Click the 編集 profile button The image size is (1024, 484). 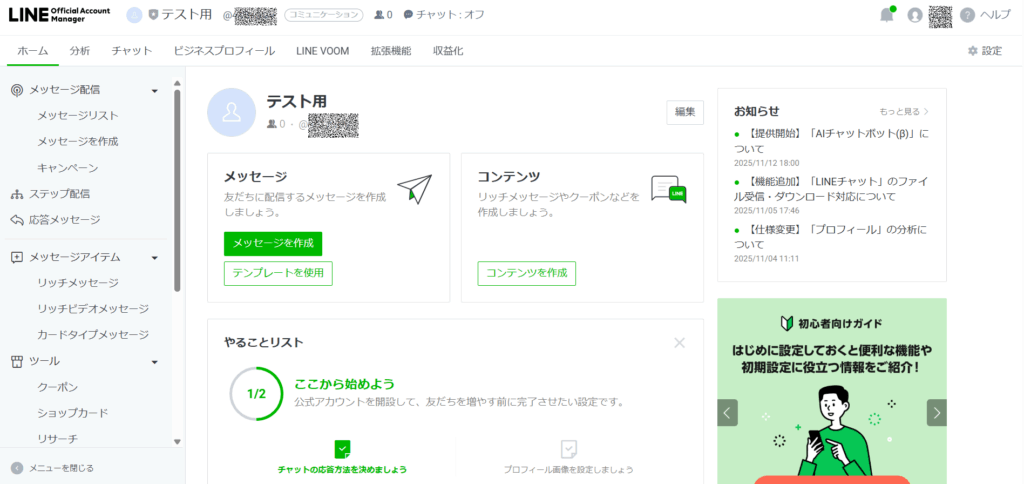pos(685,112)
